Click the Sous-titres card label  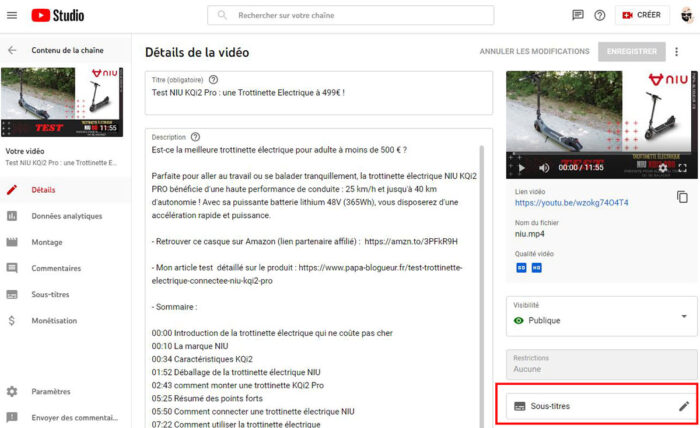550,406
